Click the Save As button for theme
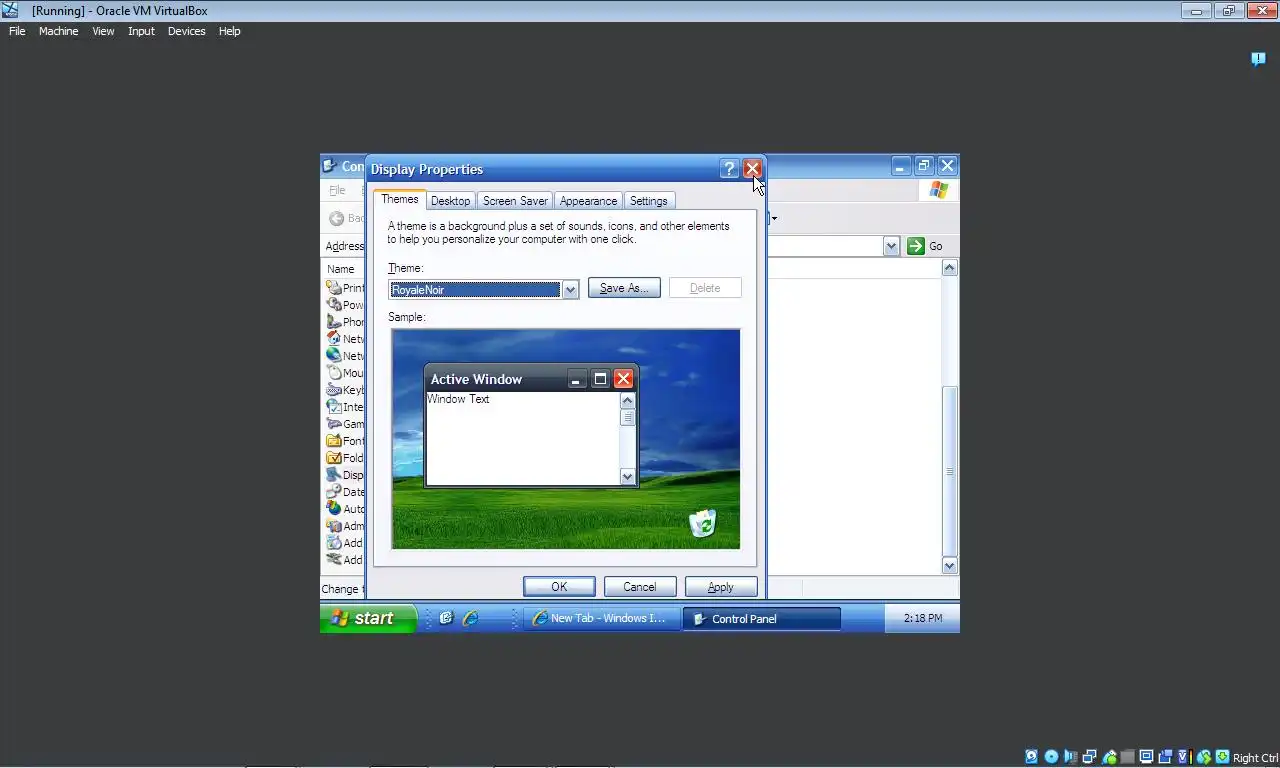Image resolution: width=1280 pixels, height=768 pixels. (x=624, y=288)
